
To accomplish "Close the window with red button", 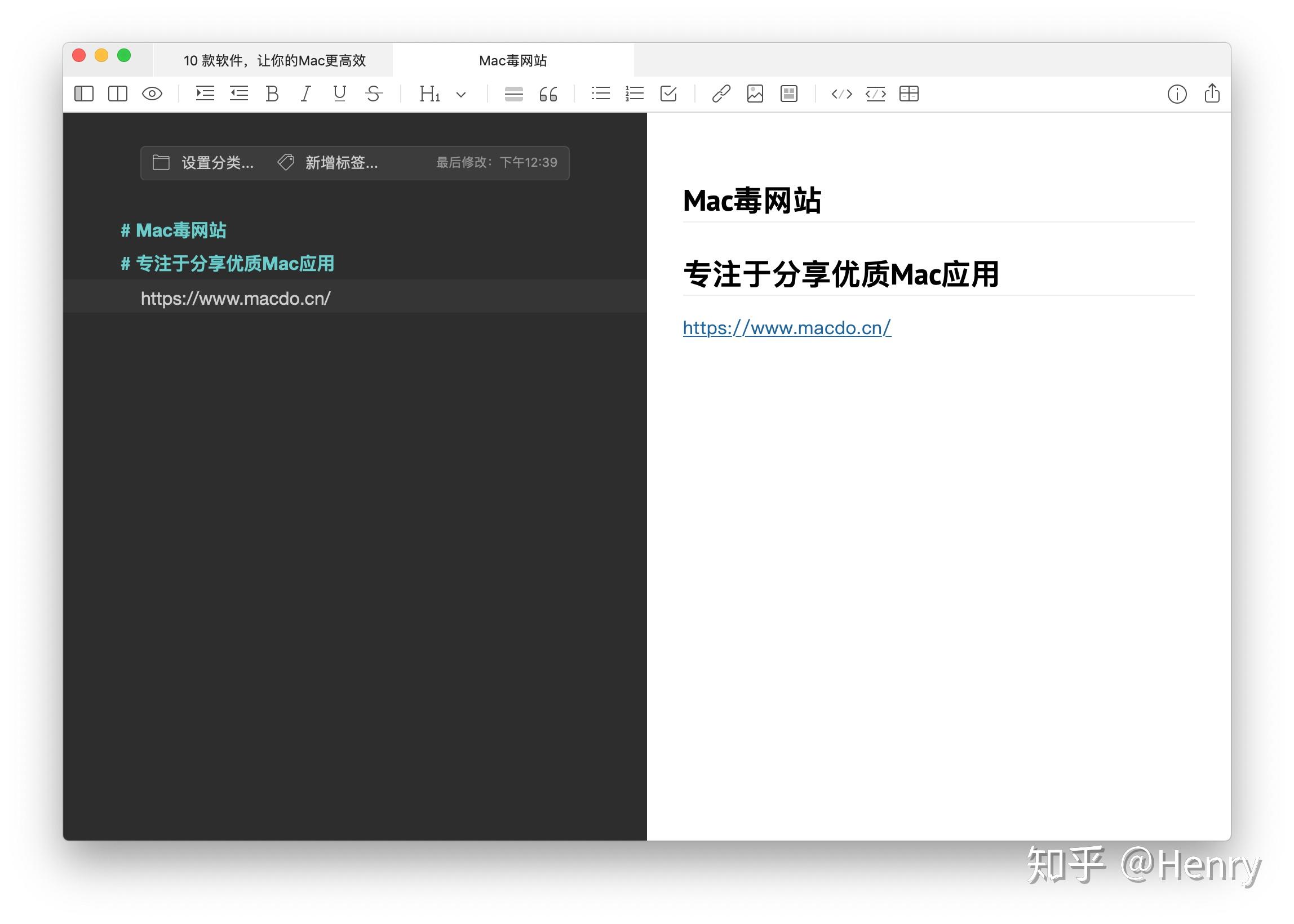I will pos(79,56).
